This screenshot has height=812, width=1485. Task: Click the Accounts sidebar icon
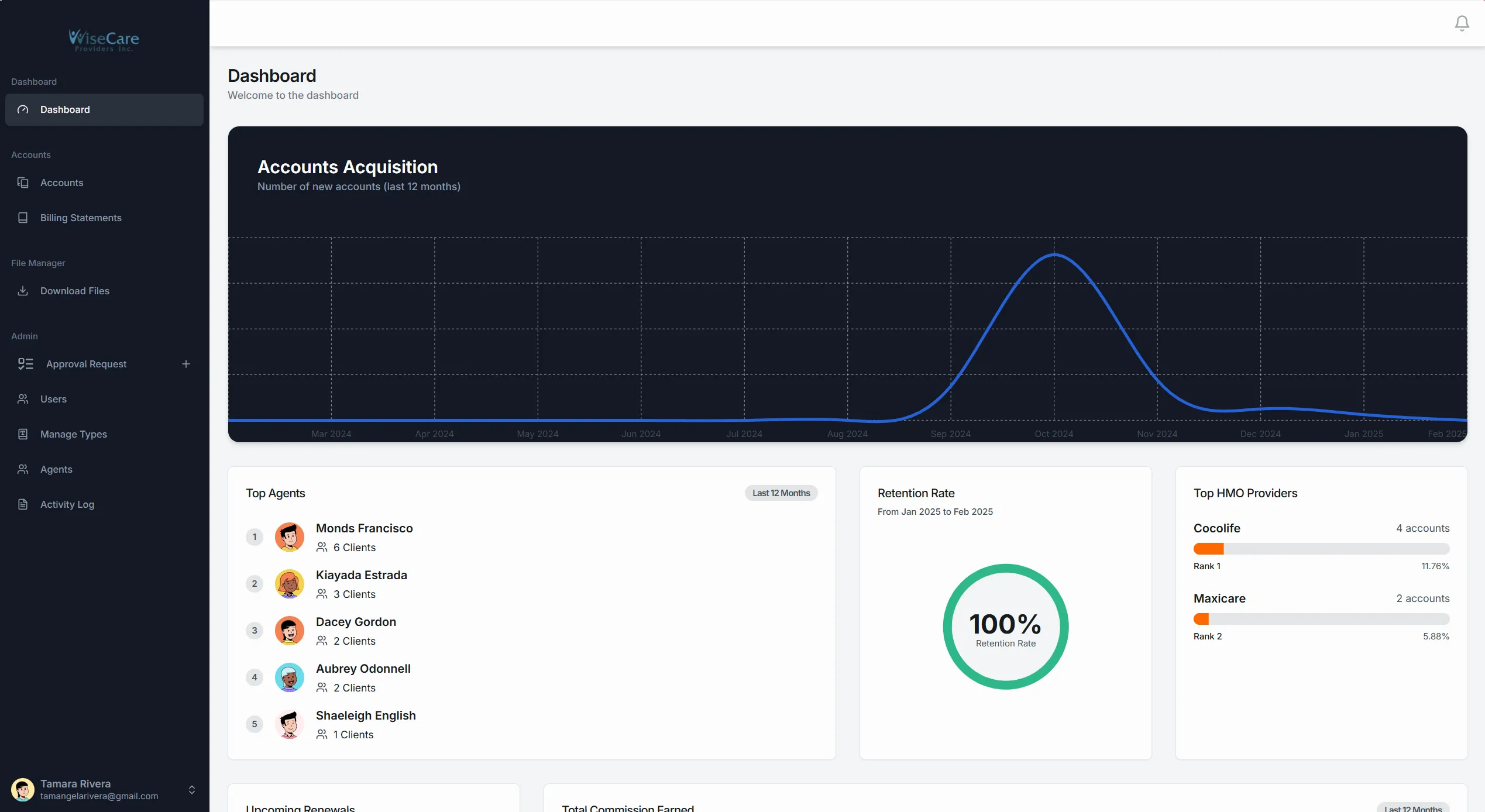click(23, 183)
